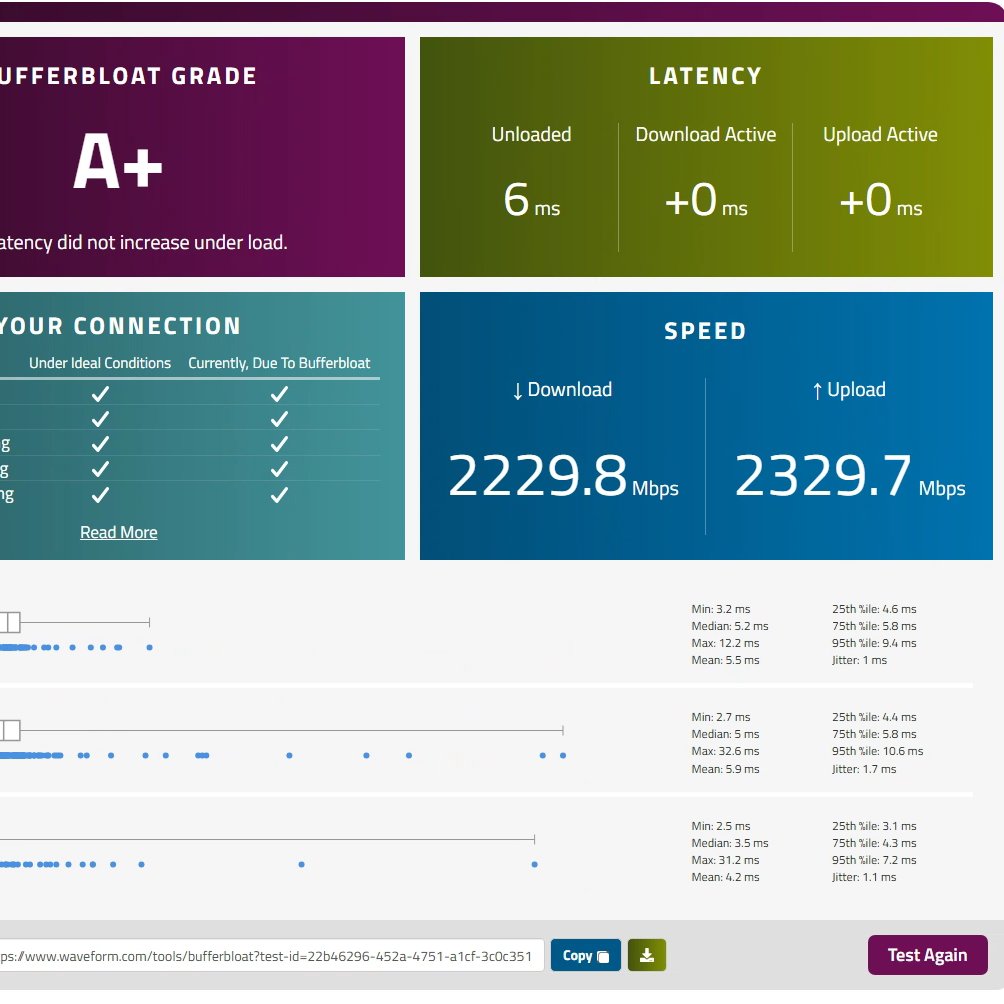Click the Test Again button
1004x1004 pixels.
927,955
